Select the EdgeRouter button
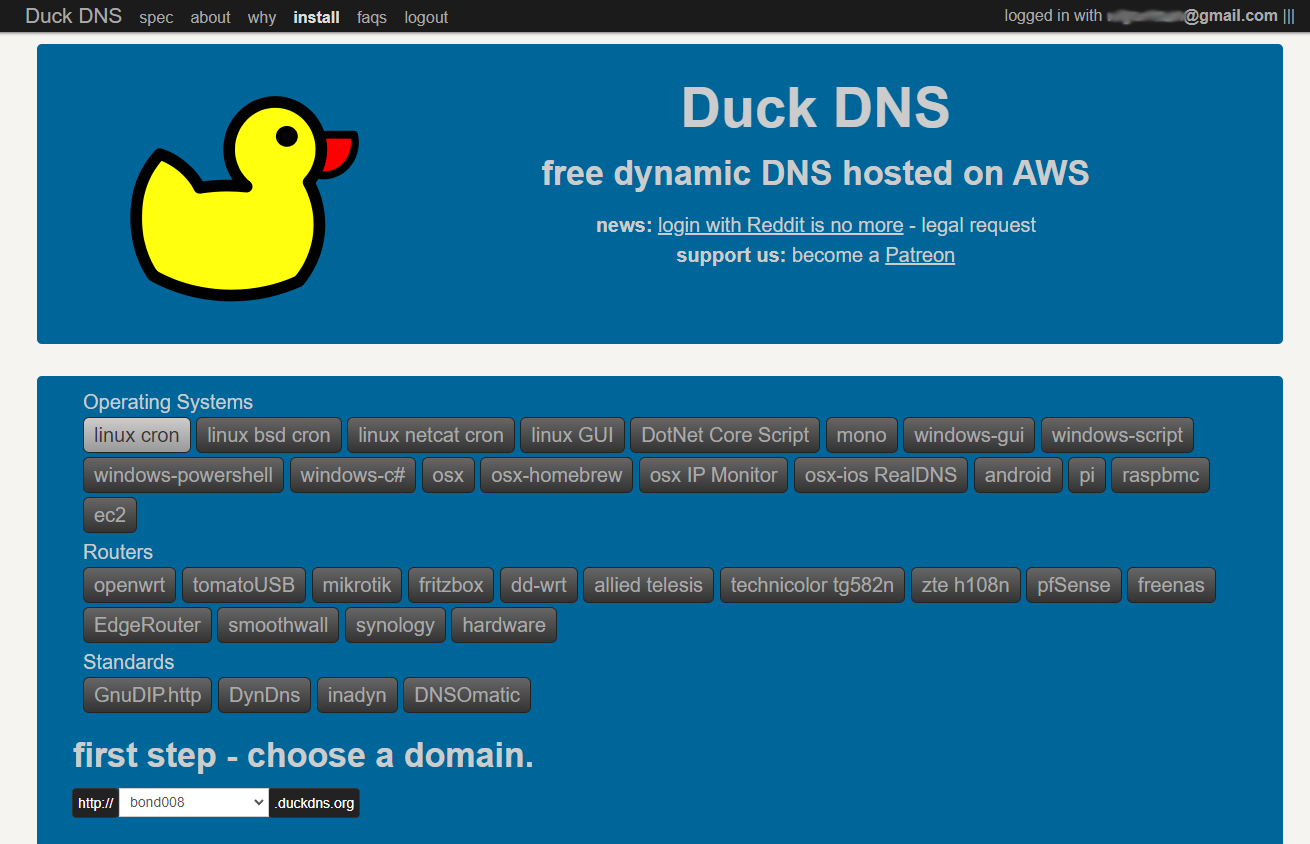 click(x=147, y=625)
